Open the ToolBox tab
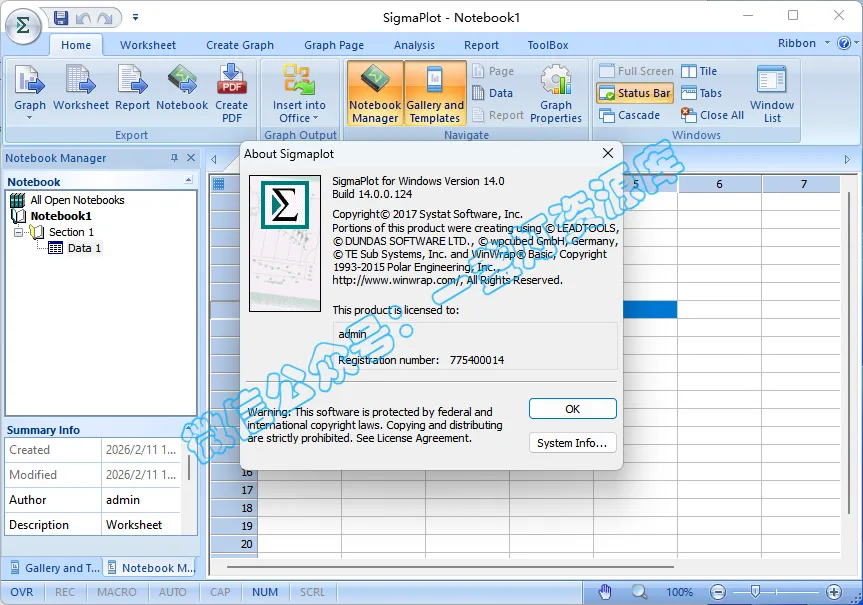The height and width of the screenshot is (605, 863). (548, 45)
